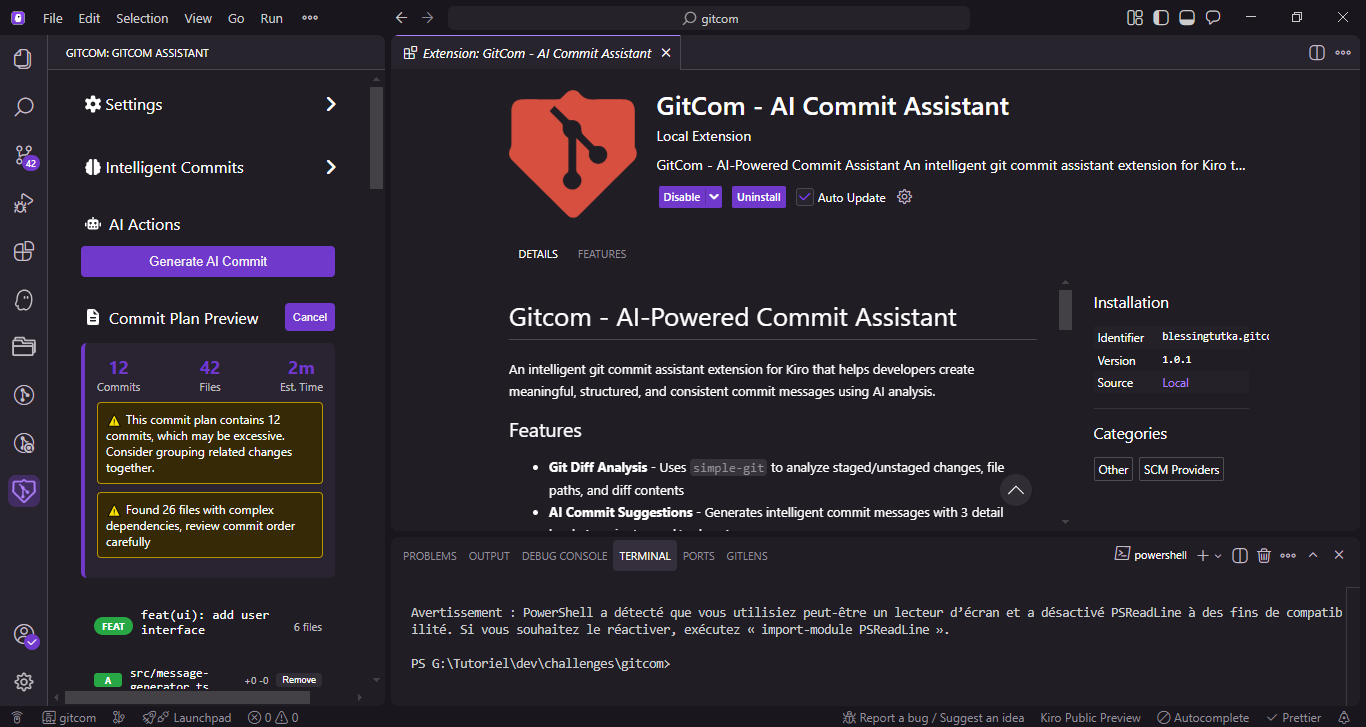Viewport: 1366px width, 727px height.
Task: Select the GitCom icon in the activity bar
Action: click(23, 491)
